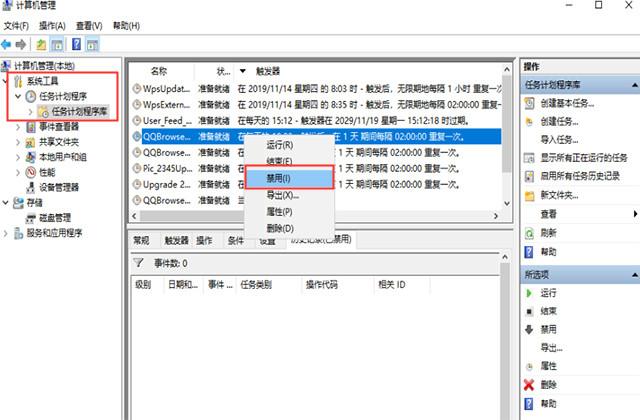Click clock icon of the WpsUpdat... task
Viewport: 640px width, 420px height.
click(x=137, y=89)
